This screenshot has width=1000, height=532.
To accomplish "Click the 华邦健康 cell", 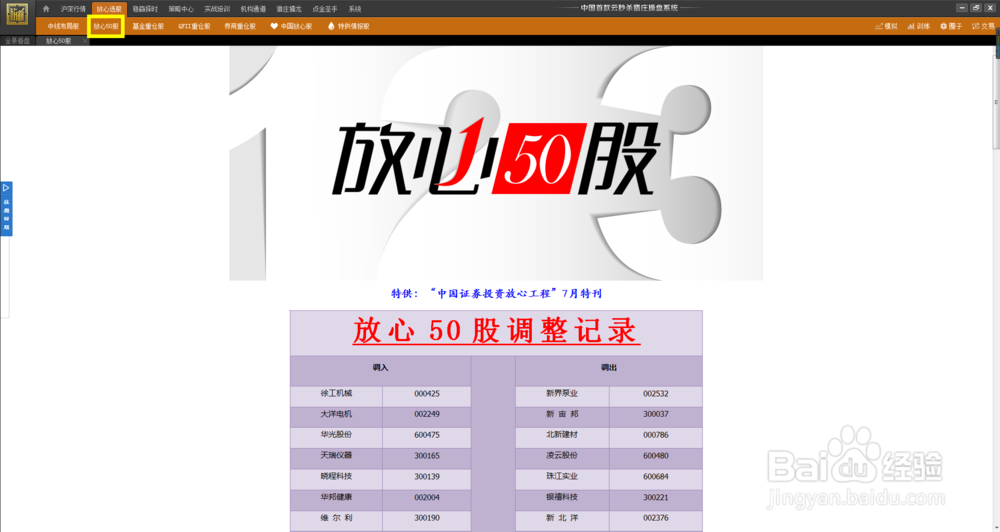I will coord(336,498).
